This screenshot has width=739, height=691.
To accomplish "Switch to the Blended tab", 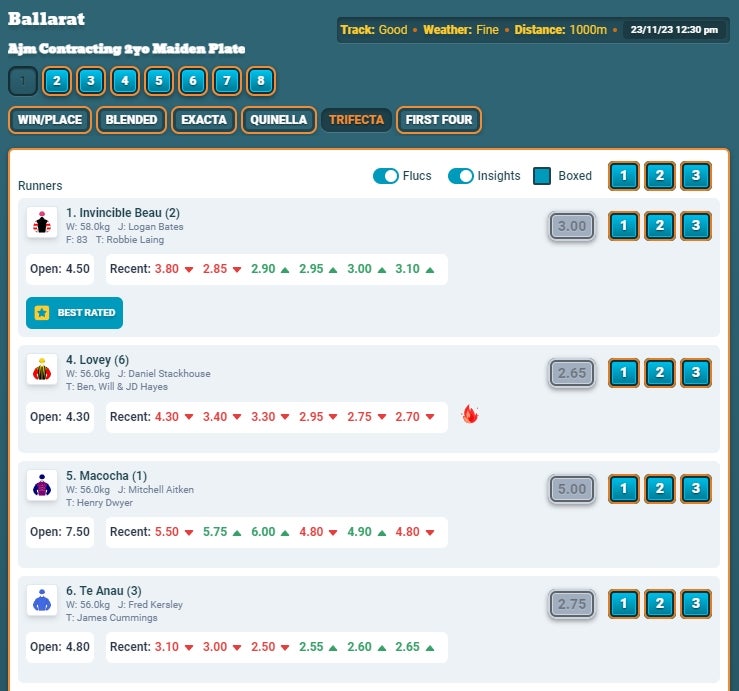I will click(x=131, y=120).
